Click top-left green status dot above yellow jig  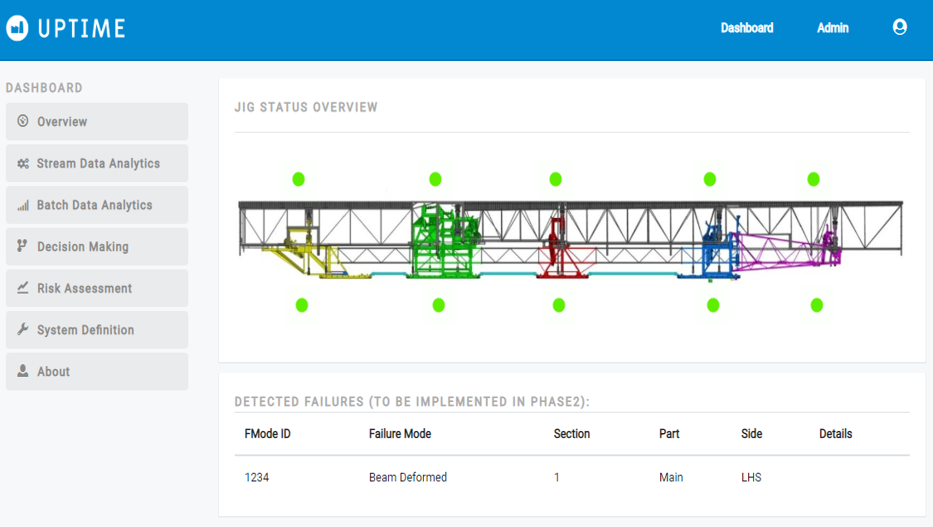[299, 179]
